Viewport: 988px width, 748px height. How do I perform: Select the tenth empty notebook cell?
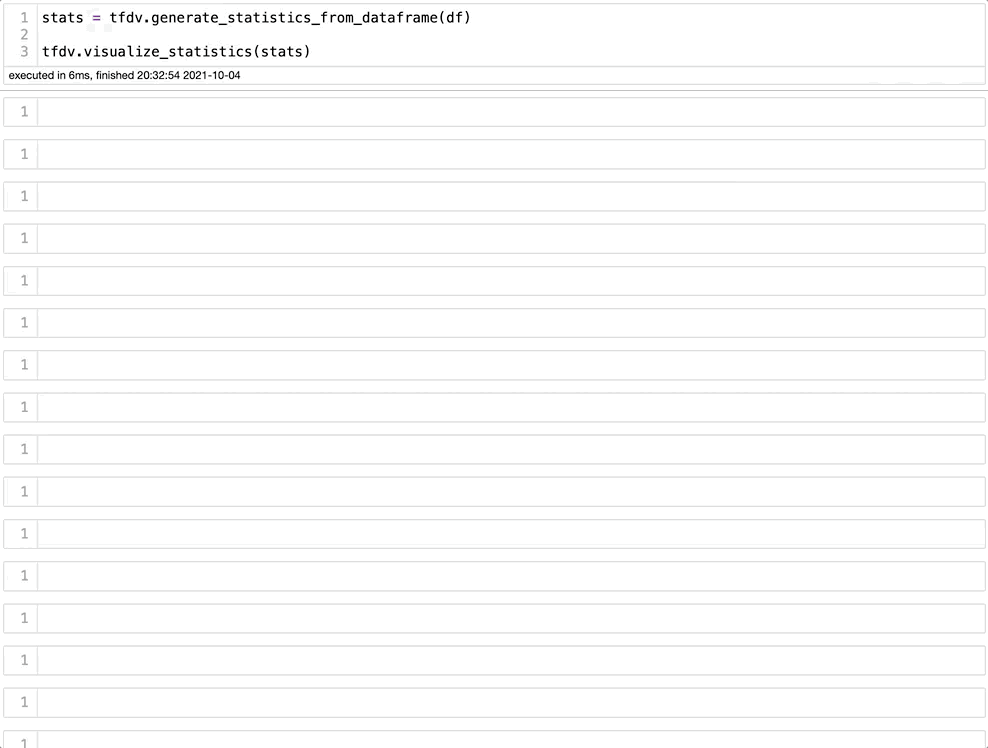510,492
